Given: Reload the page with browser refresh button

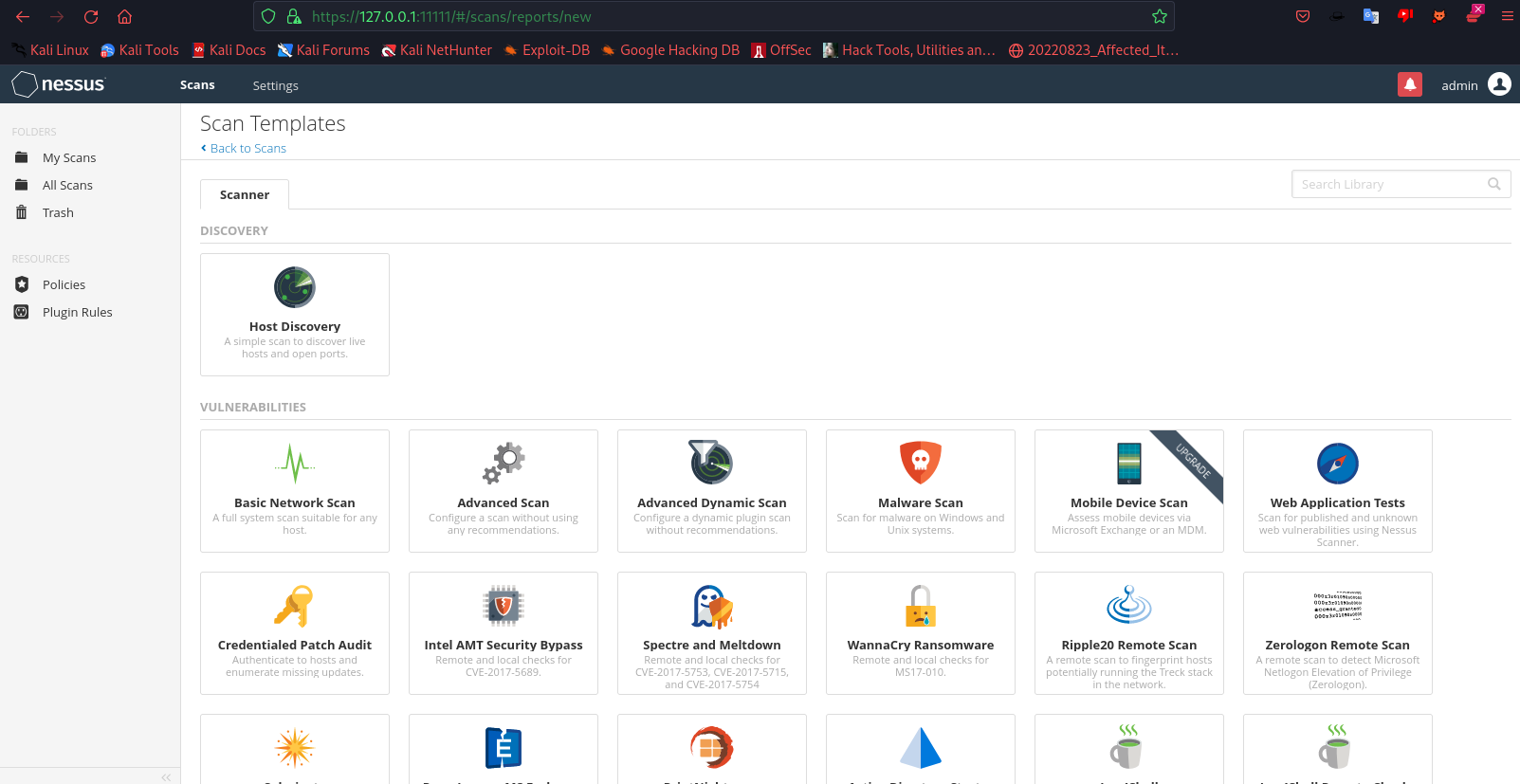Looking at the screenshot, I should [x=91, y=16].
